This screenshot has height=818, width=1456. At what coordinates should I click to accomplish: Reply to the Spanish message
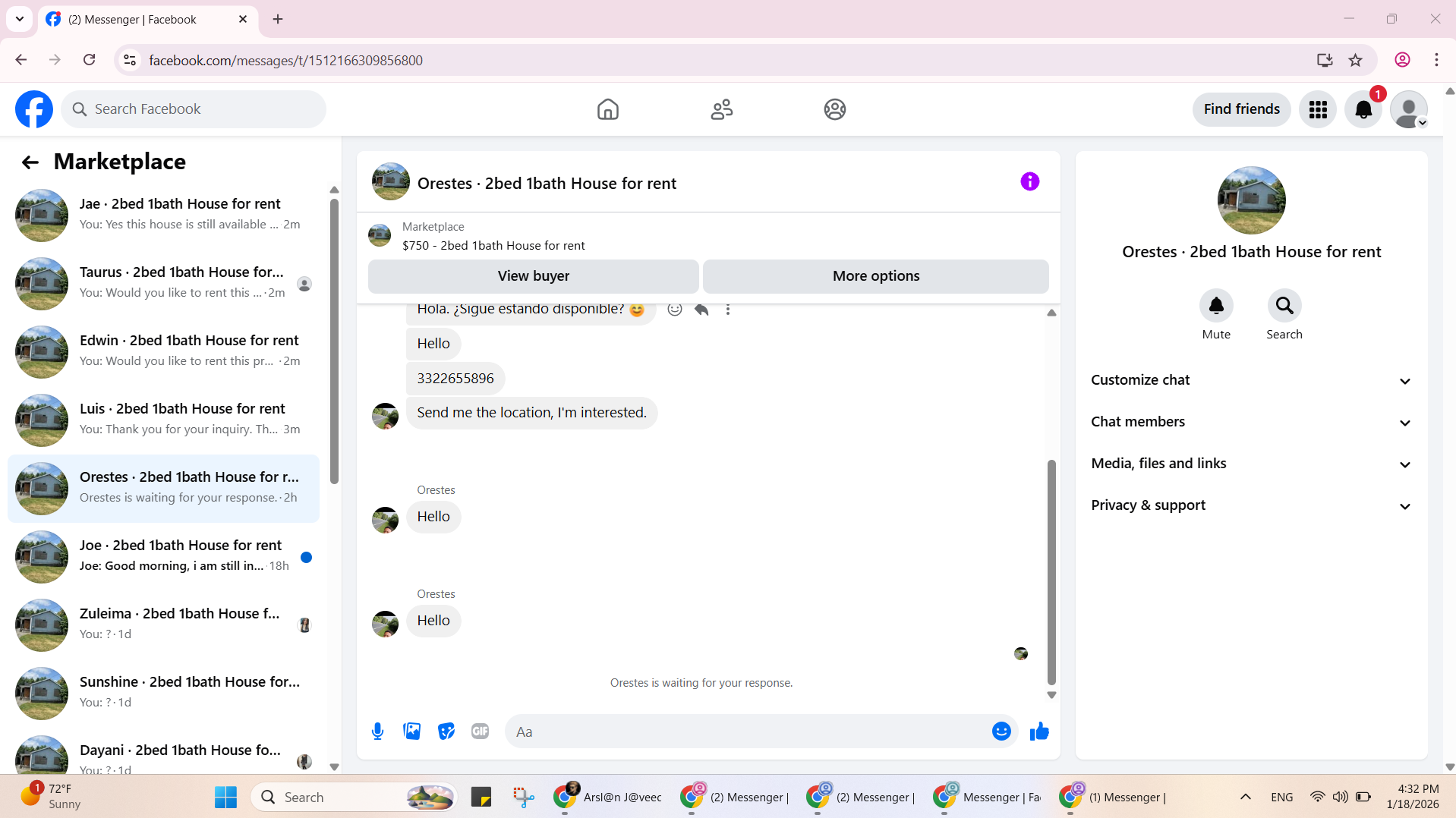coord(701,309)
